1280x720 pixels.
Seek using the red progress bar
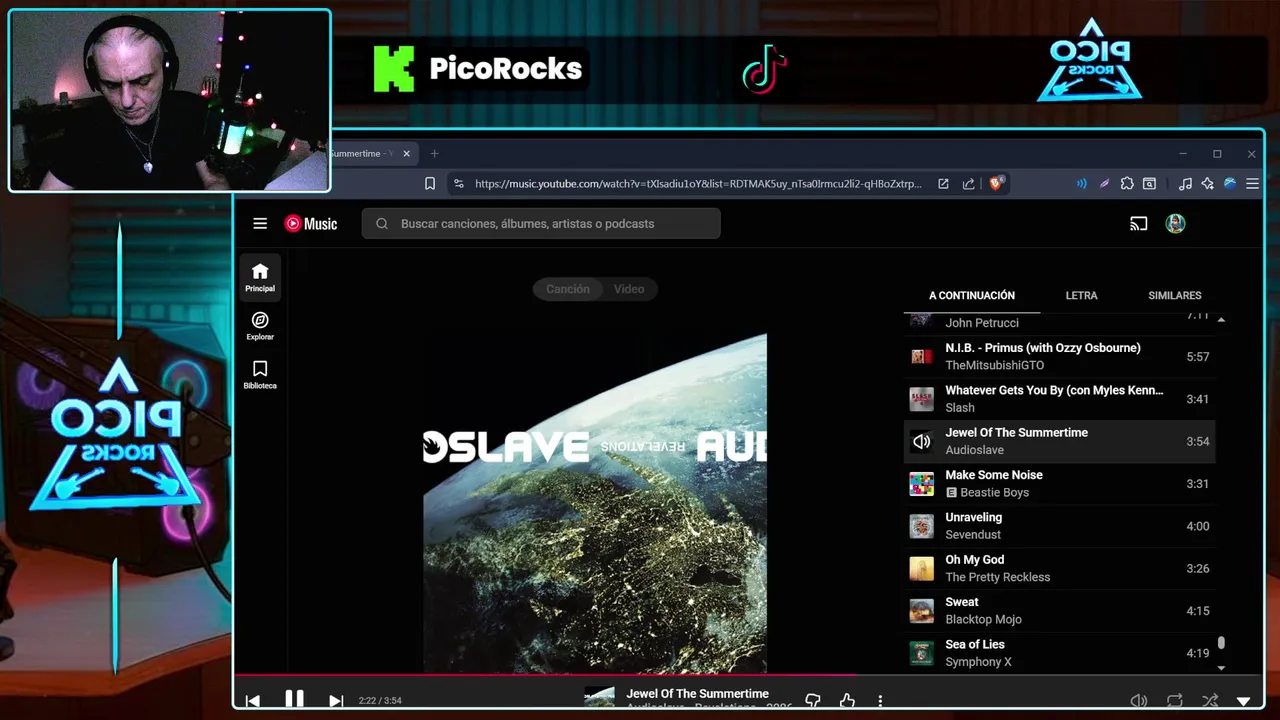coord(748,675)
